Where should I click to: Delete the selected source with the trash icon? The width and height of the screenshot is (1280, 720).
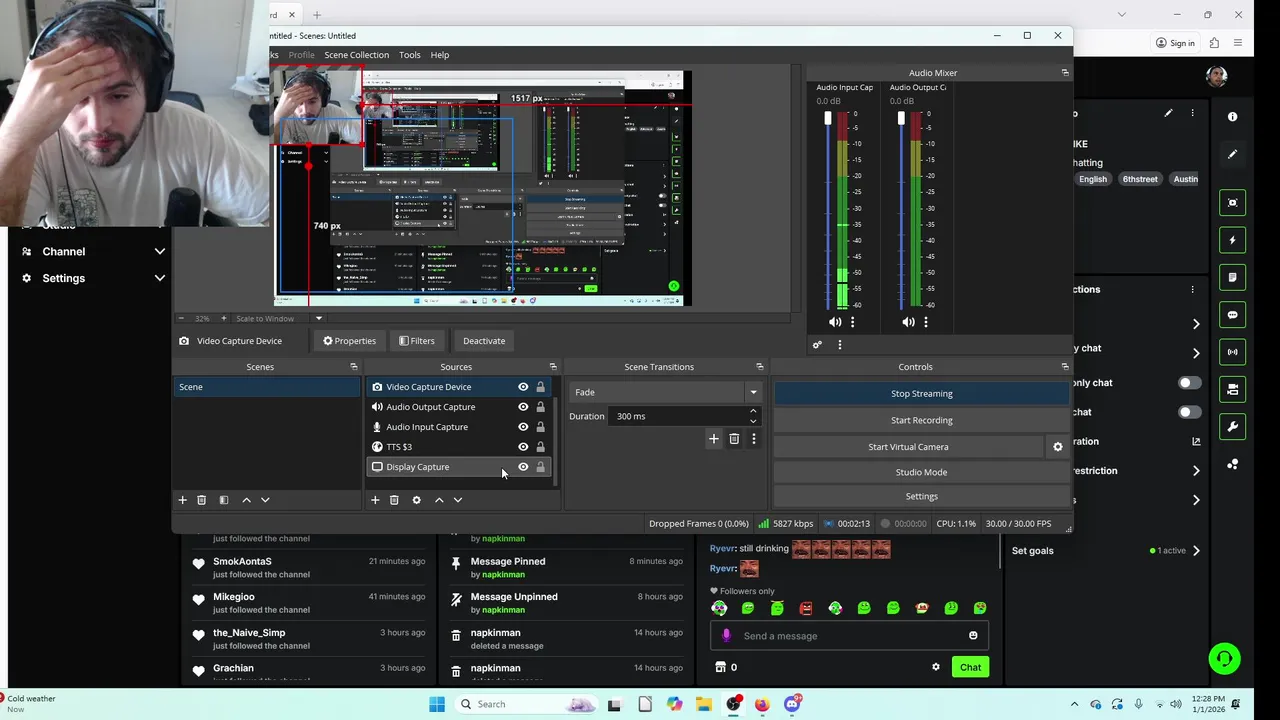(394, 500)
